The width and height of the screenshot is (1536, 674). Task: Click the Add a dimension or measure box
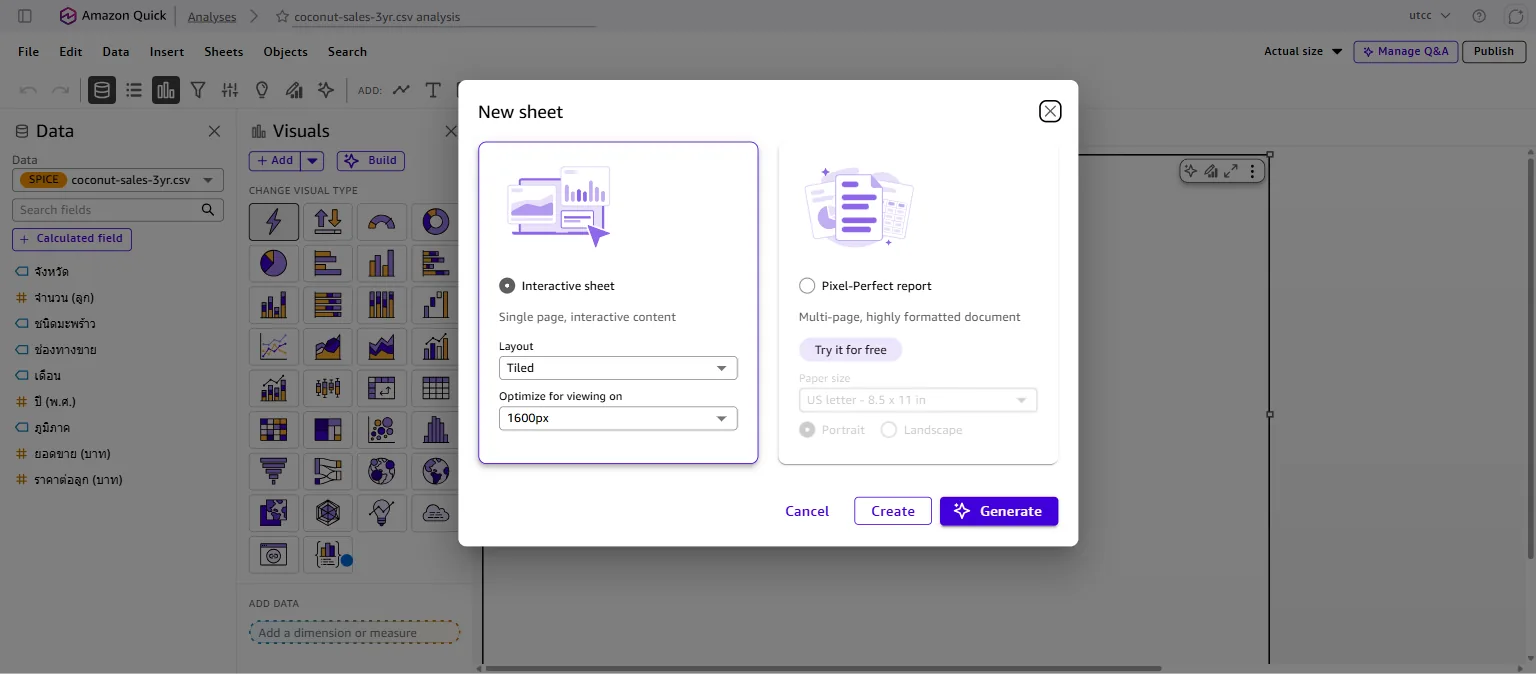pyautogui.click(x=354, y=632)
